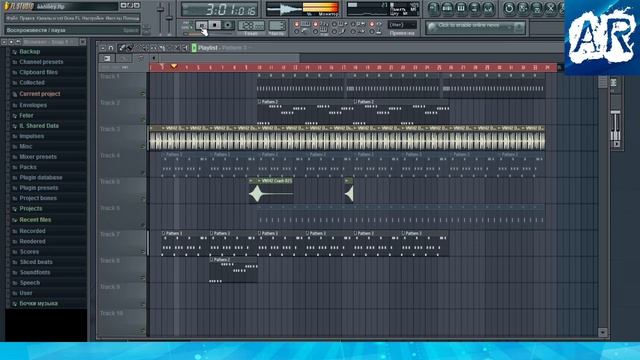The height and width of the screenshot is (360, 640).
Task: Select the playlist Delete tool
Action: click(138, 48)
